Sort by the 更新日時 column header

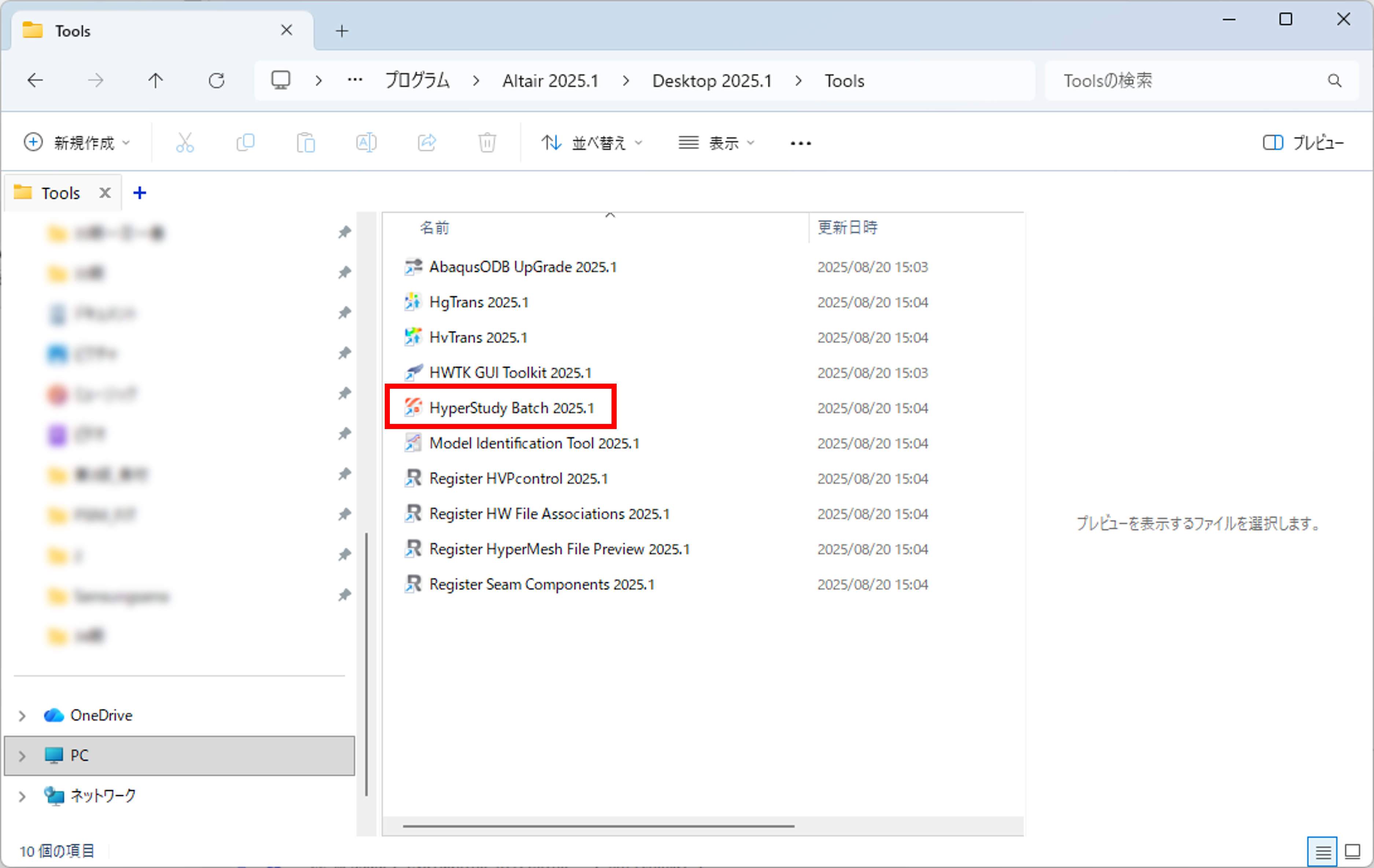tap(847, 228)
